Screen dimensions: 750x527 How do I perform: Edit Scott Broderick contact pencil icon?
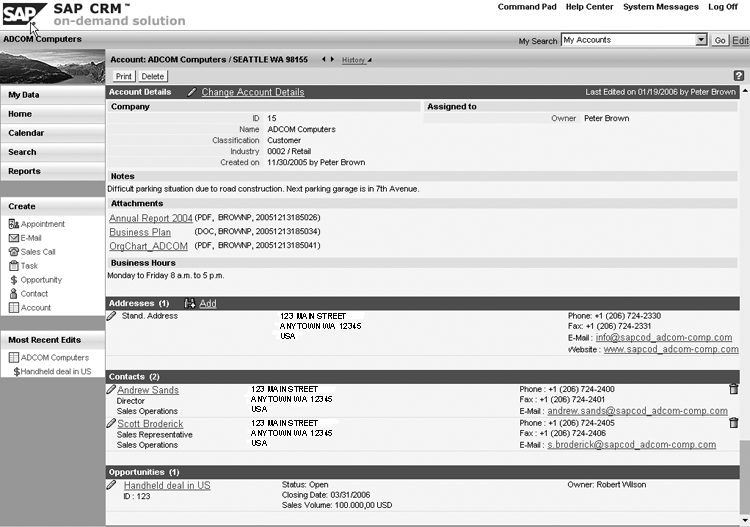tap(111, 423)
